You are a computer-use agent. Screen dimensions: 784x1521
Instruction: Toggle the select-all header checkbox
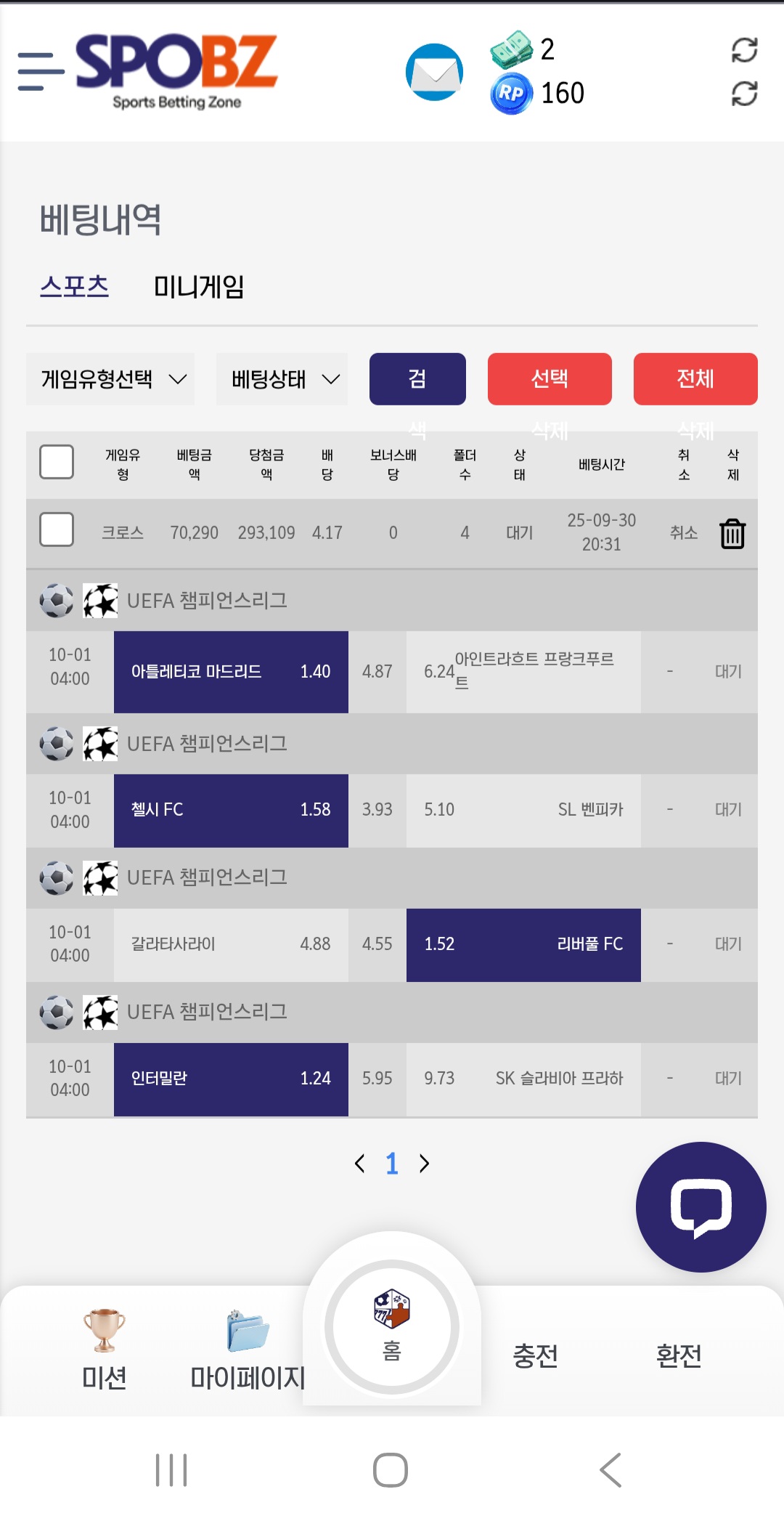57,462
